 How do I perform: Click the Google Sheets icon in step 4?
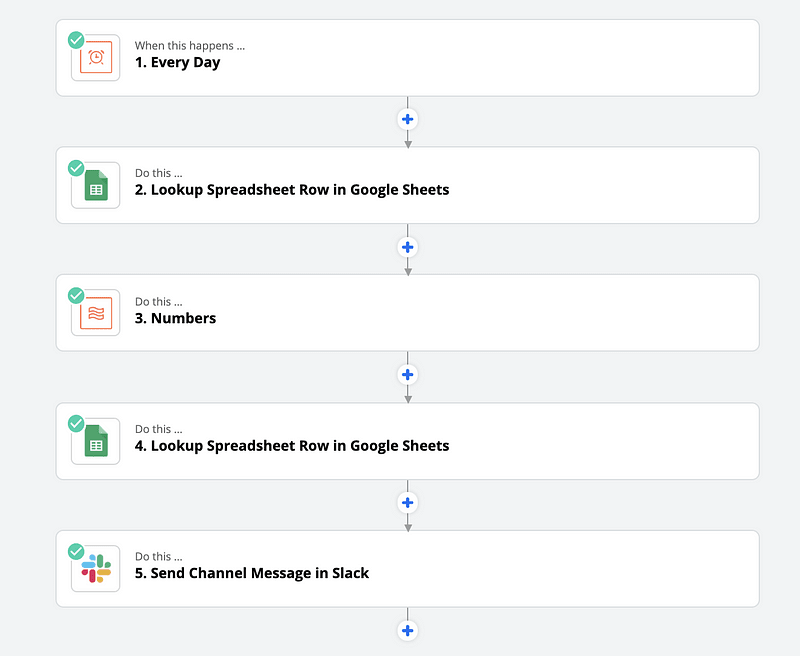96,441
